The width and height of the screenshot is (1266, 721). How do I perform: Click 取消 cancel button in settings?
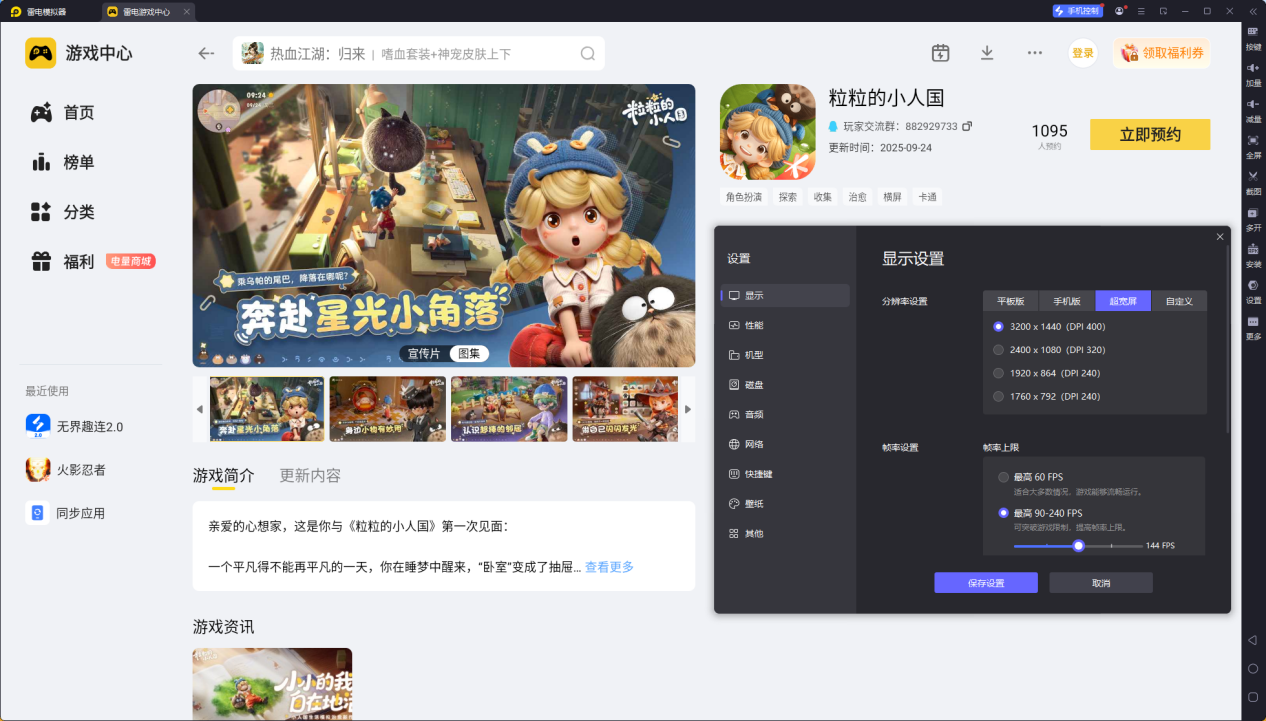tap(1101, 583)
